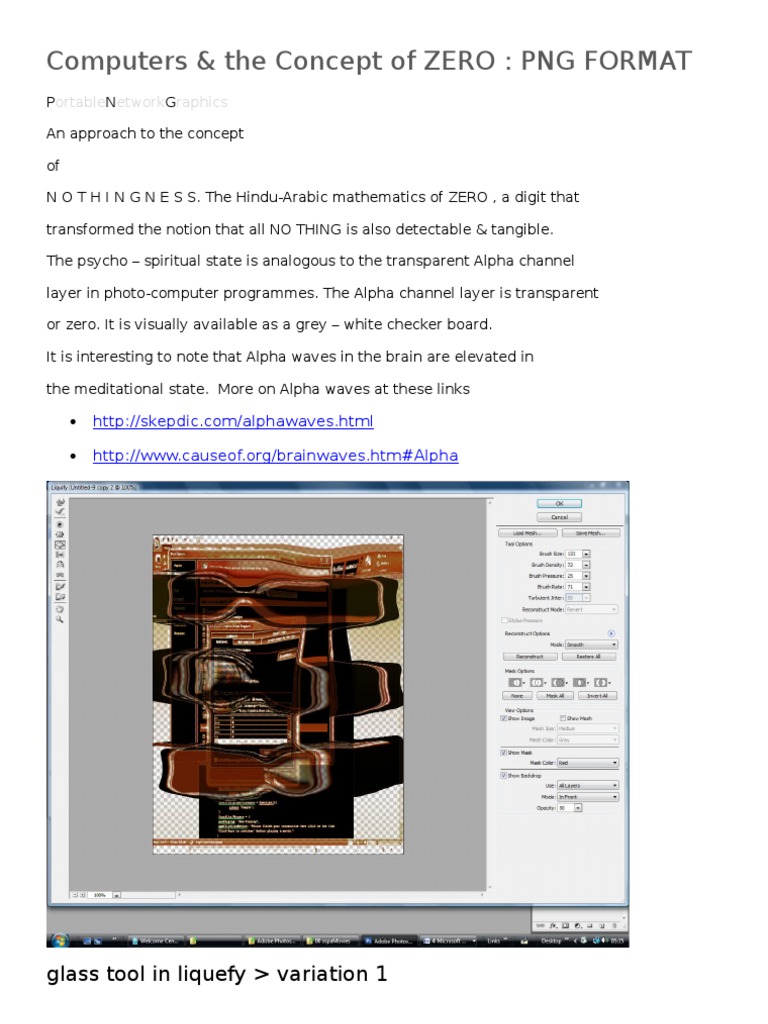
Task: Open the skepdic.com alphawaves link
Action: pyautogui.click(x=233, y=421)
